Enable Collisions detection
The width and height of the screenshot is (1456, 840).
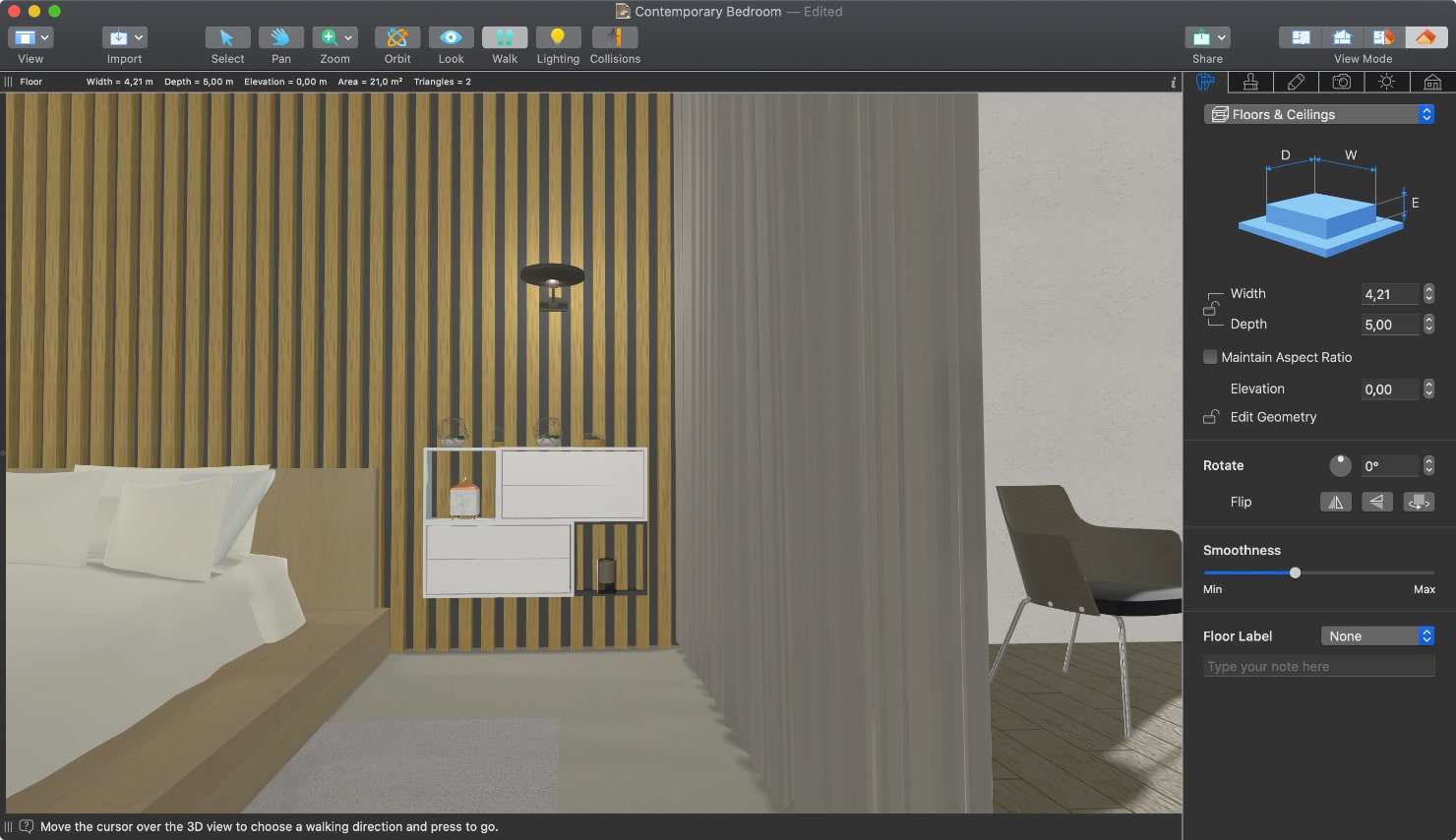coord(614,39)
